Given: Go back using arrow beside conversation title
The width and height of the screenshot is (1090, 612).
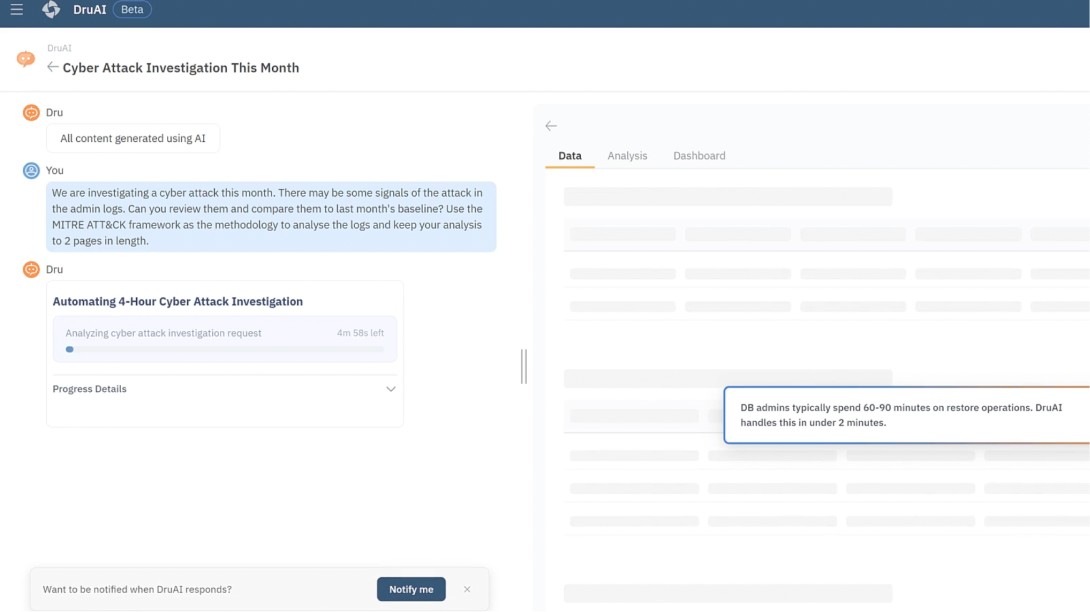Looking at the screenshot, I should click(x=52, y=67).
